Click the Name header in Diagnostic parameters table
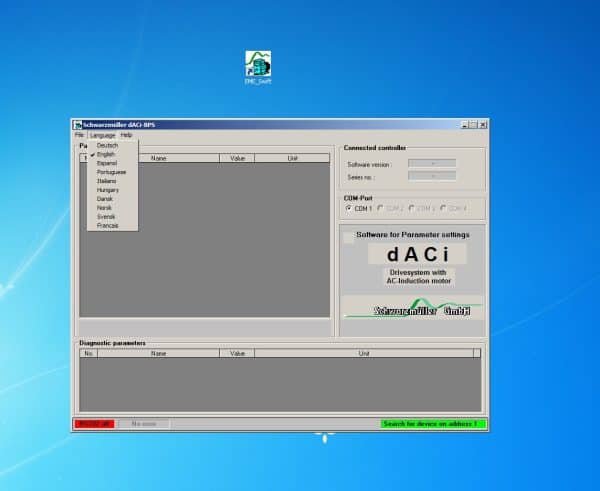 click(159, 353)
